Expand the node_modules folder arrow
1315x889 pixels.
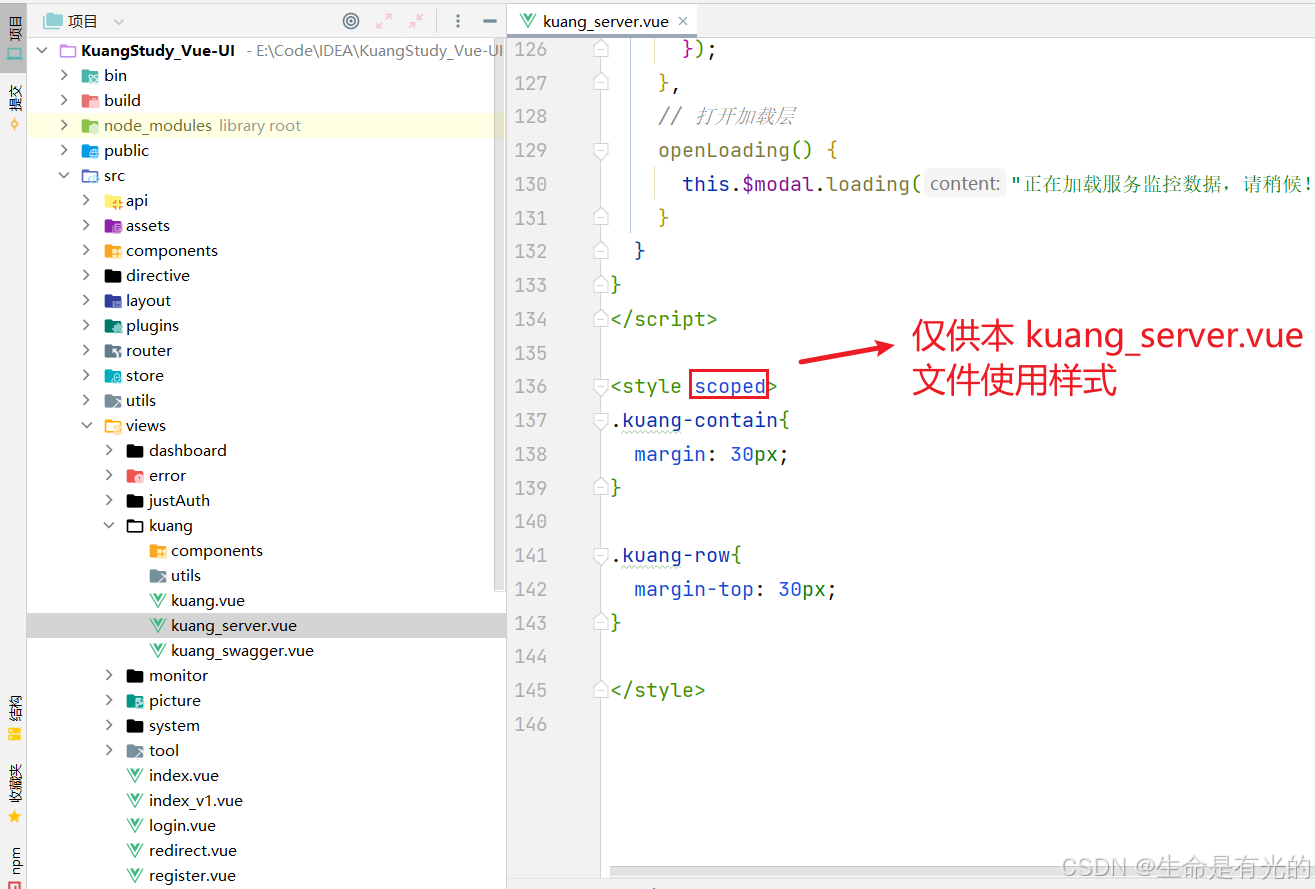click(64, 125)
